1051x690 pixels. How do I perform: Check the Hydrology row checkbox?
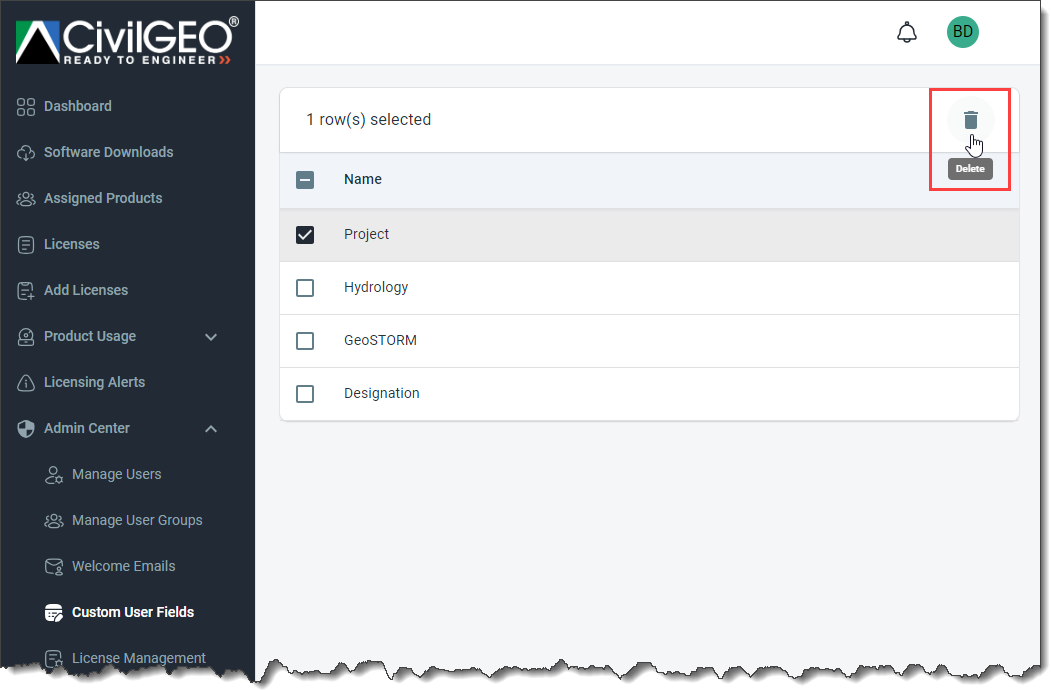(304, 288)
